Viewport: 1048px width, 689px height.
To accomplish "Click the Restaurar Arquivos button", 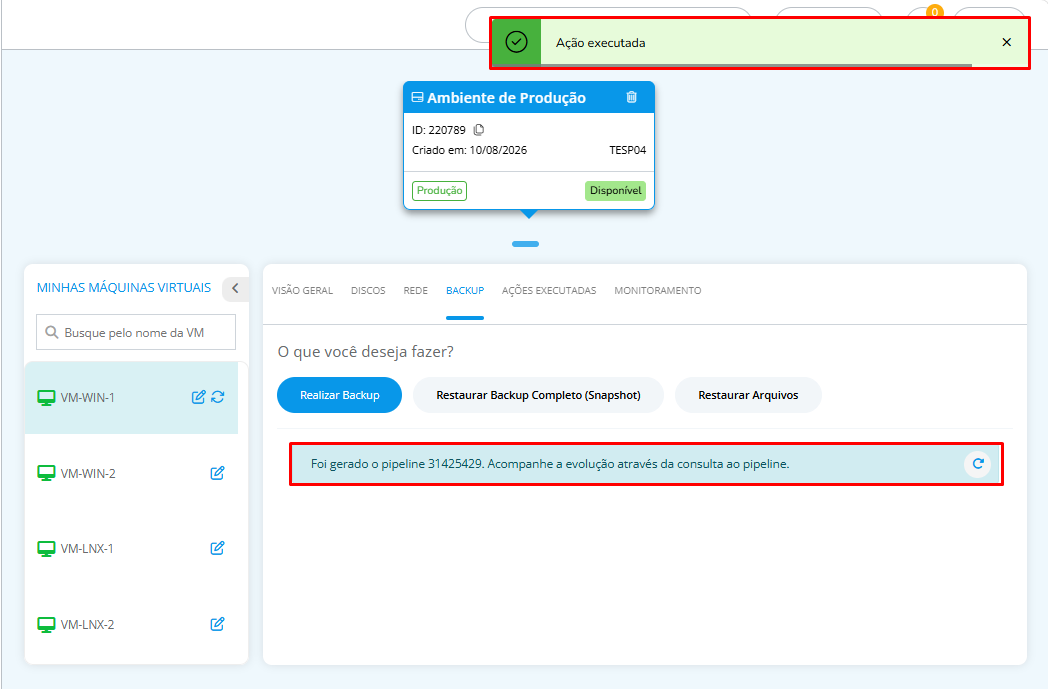I will point(748,395).
